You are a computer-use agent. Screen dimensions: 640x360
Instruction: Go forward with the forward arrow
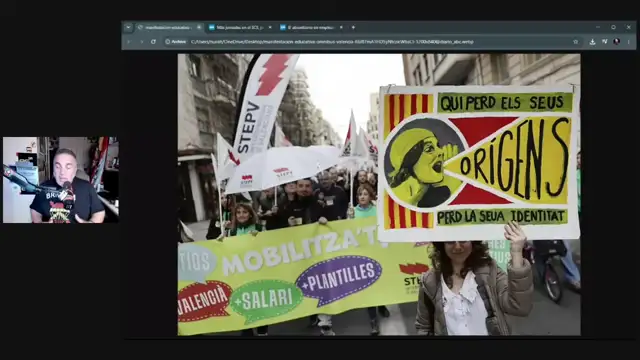pos(141,42)
